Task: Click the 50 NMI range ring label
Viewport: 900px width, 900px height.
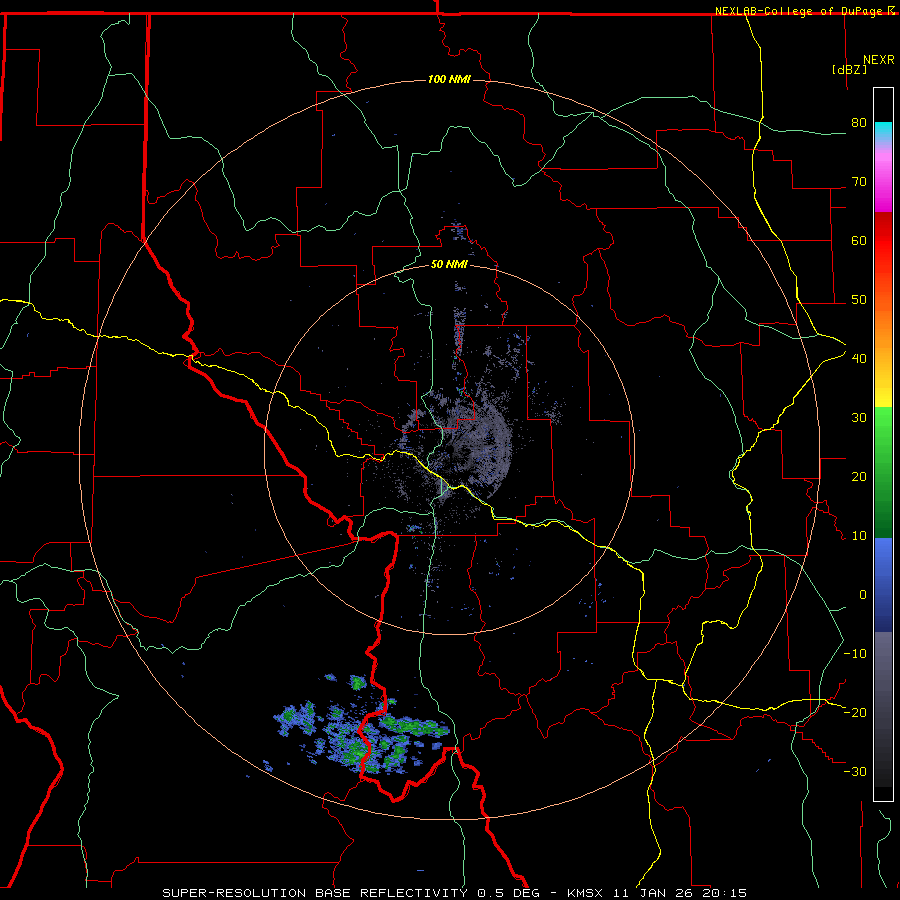Action: click(449, 265)
